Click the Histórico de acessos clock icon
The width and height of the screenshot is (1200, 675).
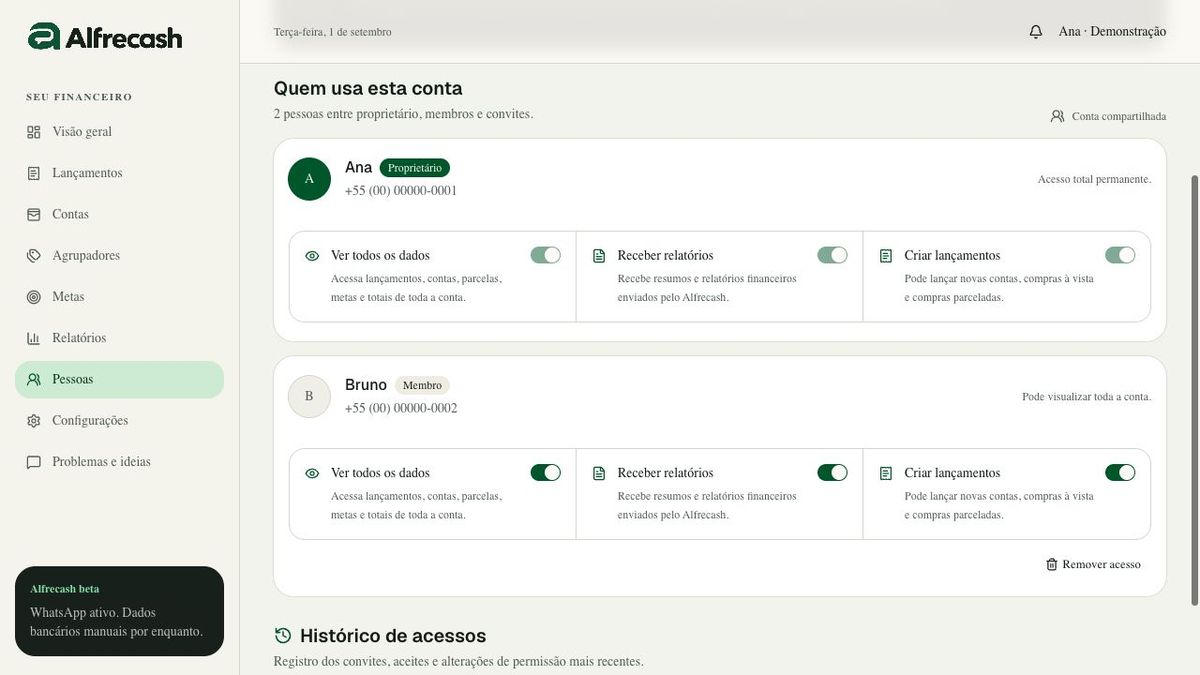coord(283,635)
